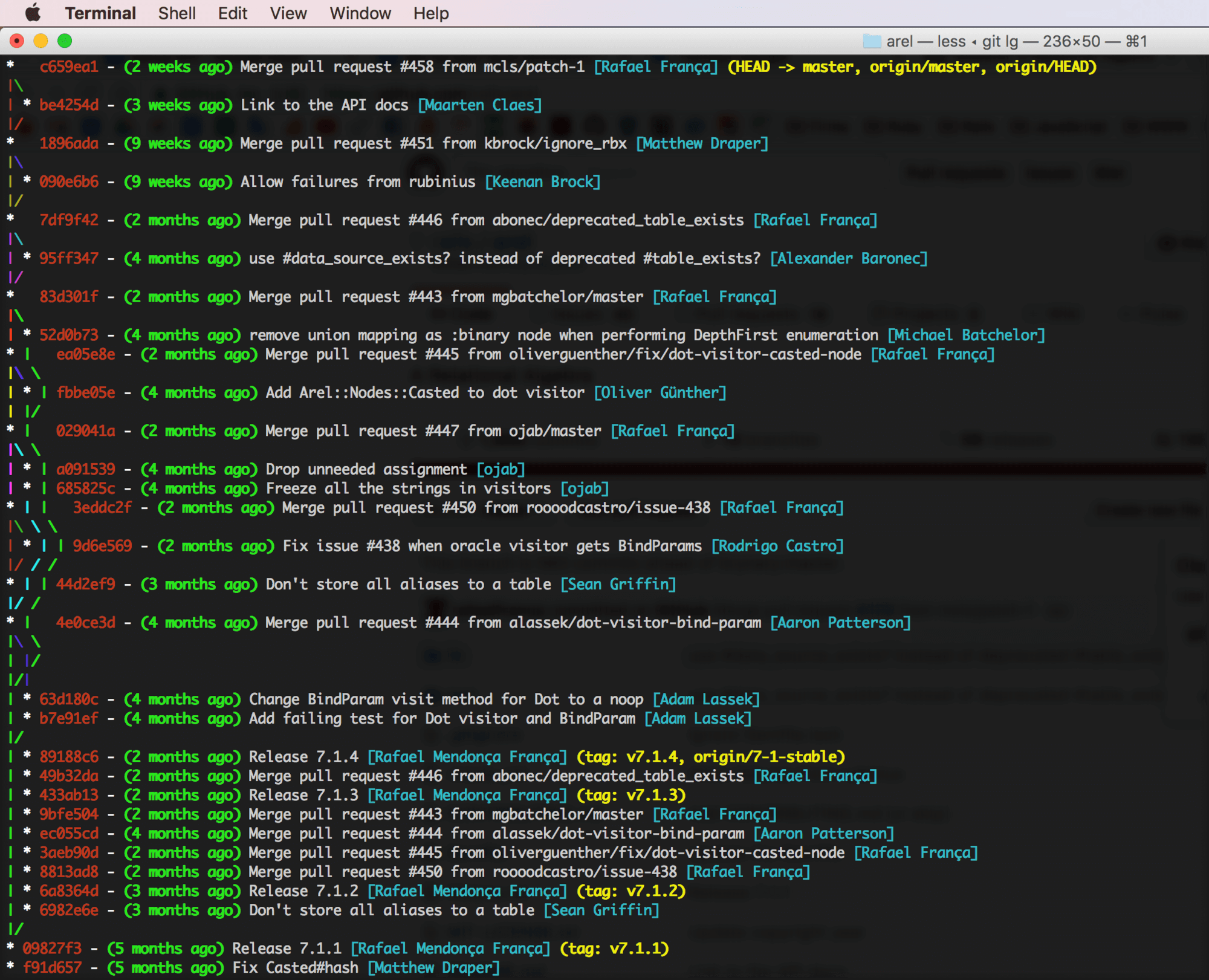Click commit hash 1896ada
1209x980 pixels.
pyautogui.click(x=69, y=143)
